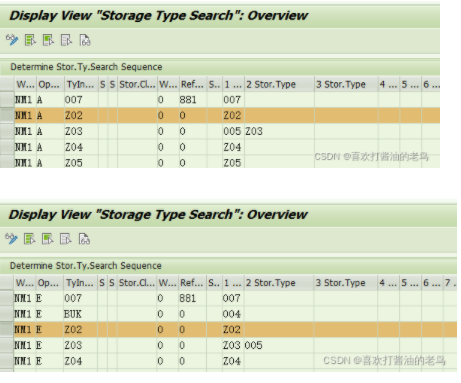
Task: Click 'Stor.Cl...' column header in lower table
Action: point(137,283)
